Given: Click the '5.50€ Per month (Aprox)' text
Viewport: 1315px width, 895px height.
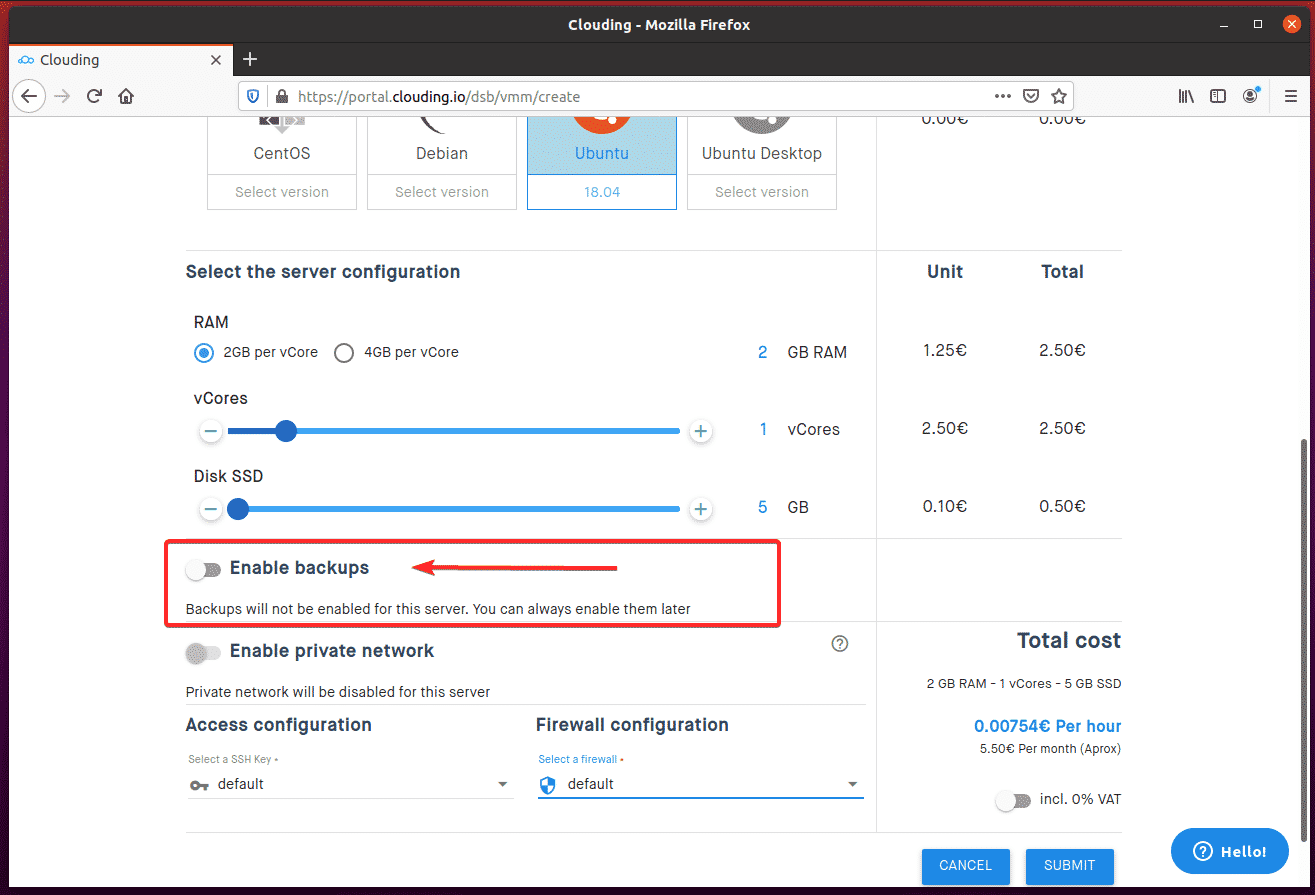Looking at the screenshot, I should tap(1051, 749).
